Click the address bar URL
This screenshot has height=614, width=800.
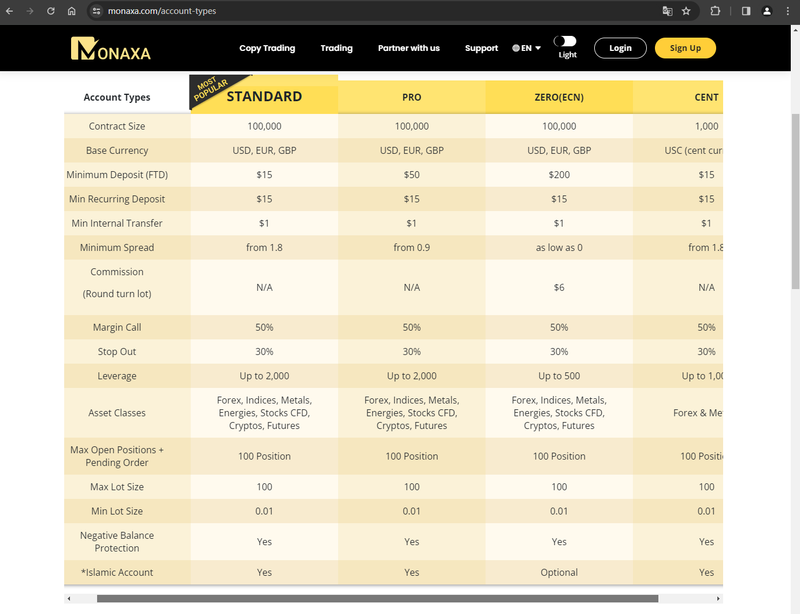pyautogui.click(x=162, y=11)
